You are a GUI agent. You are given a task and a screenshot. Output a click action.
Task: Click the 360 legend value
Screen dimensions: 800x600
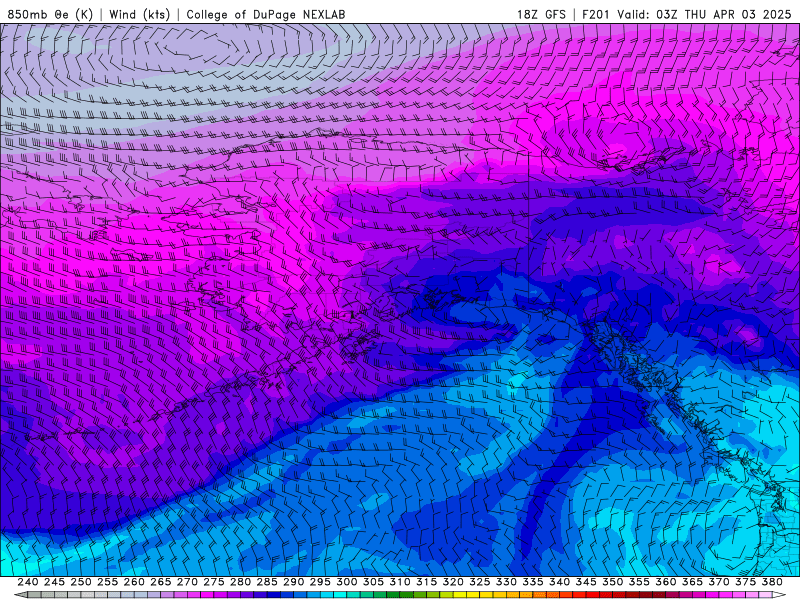tap(665, 582)
